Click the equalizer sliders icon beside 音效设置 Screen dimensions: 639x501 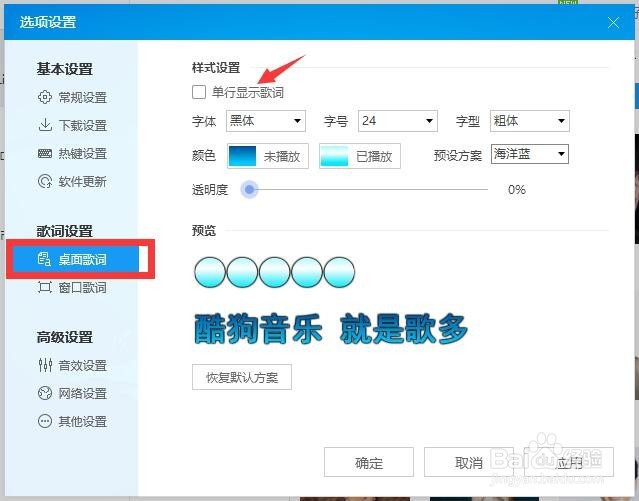[45, 365]
